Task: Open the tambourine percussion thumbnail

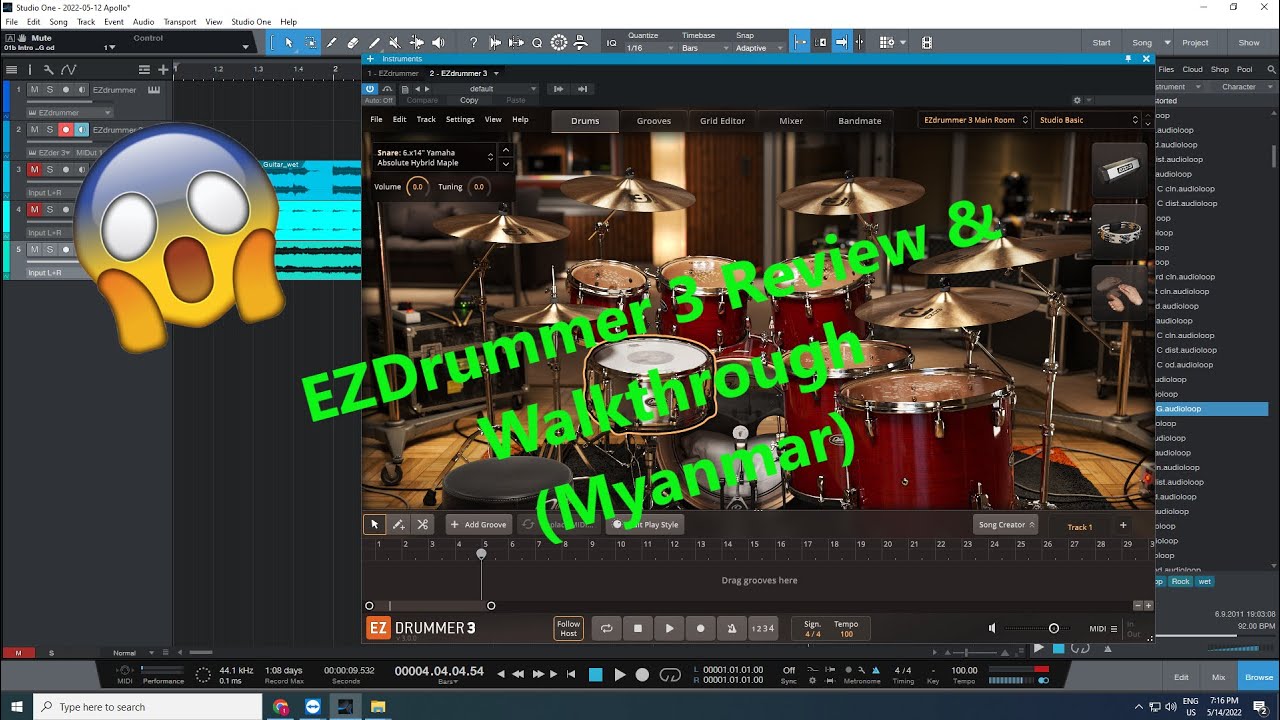Action: [1119, 231]
